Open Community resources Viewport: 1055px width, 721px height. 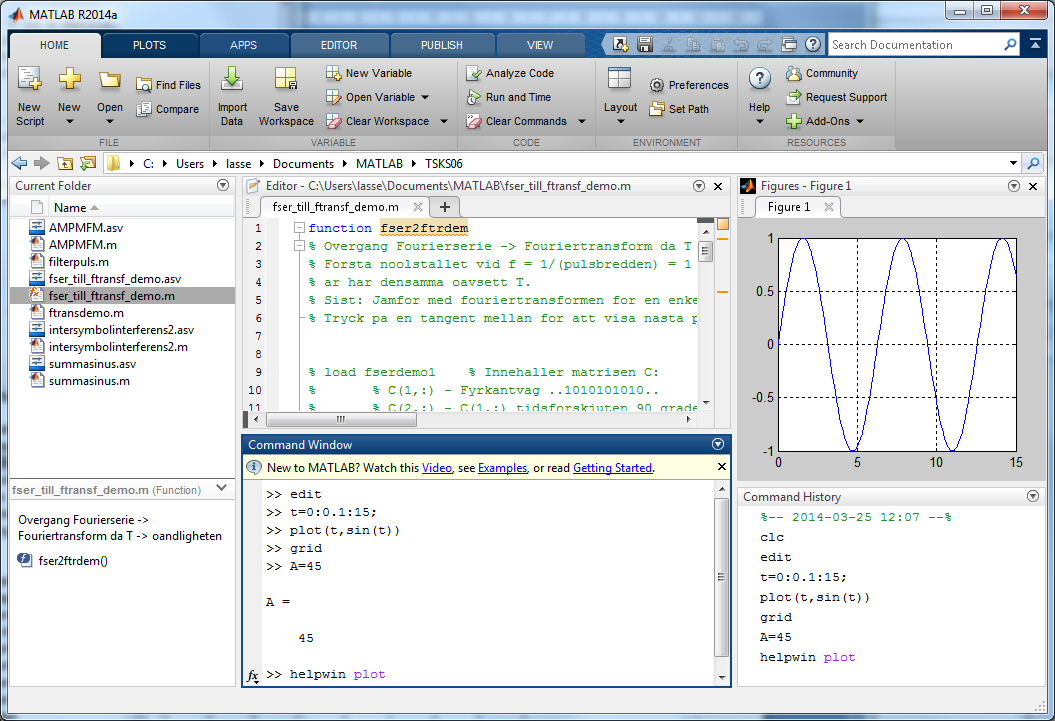point(822,73)
